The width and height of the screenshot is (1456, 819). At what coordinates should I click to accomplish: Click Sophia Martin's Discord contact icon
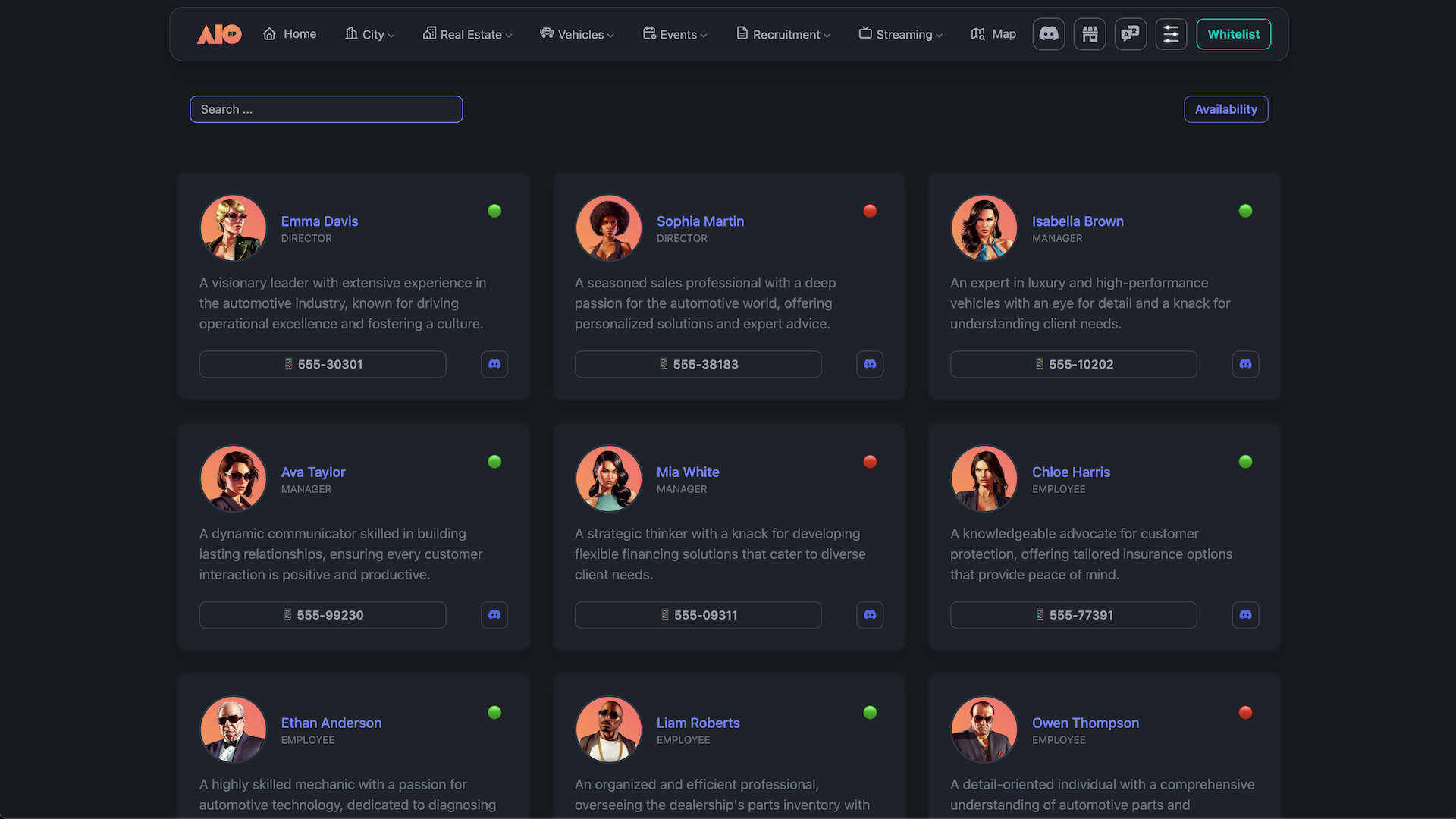click(870, 364)
